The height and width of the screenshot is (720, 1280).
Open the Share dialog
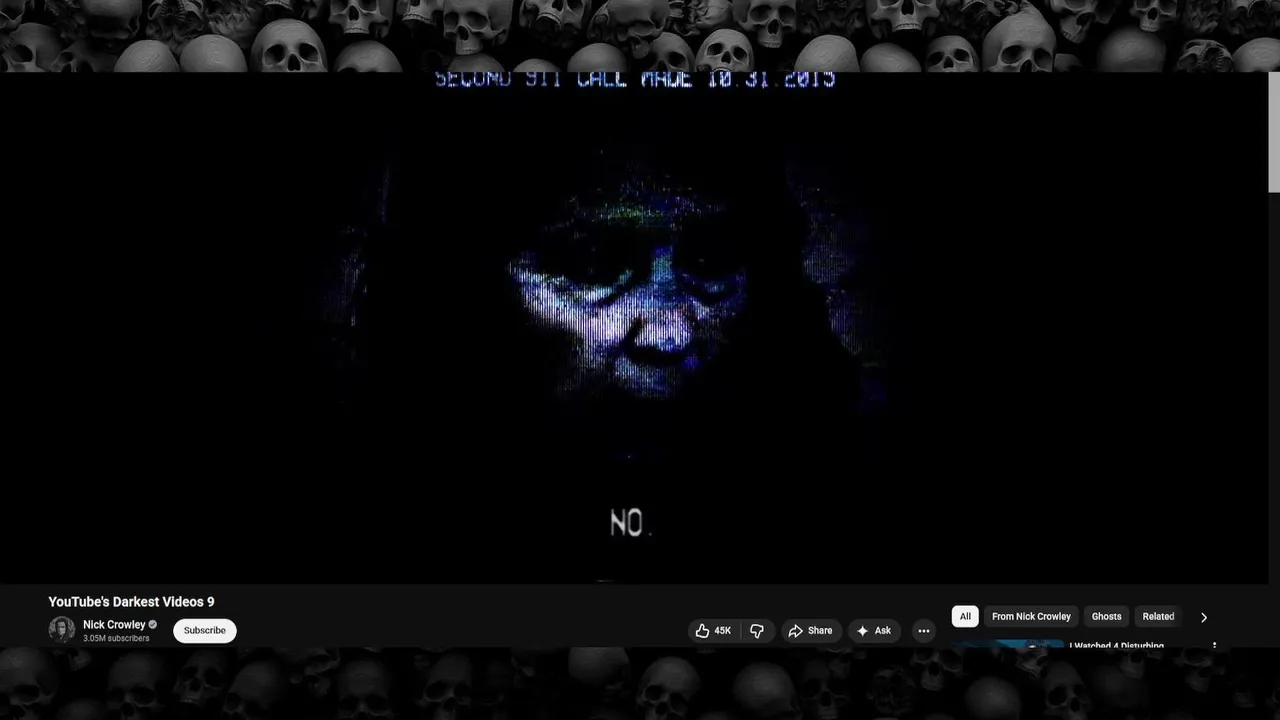(x=810, y=631)
